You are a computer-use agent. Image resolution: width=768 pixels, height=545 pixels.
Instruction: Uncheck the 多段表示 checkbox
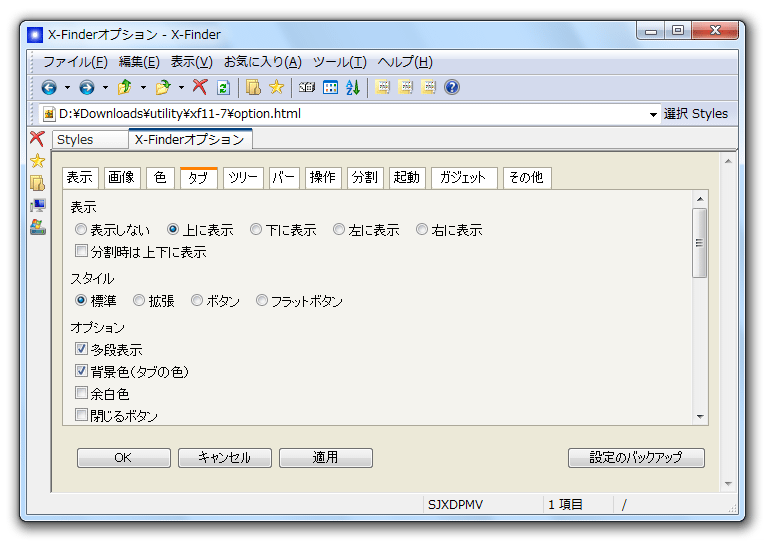(81, 349)
